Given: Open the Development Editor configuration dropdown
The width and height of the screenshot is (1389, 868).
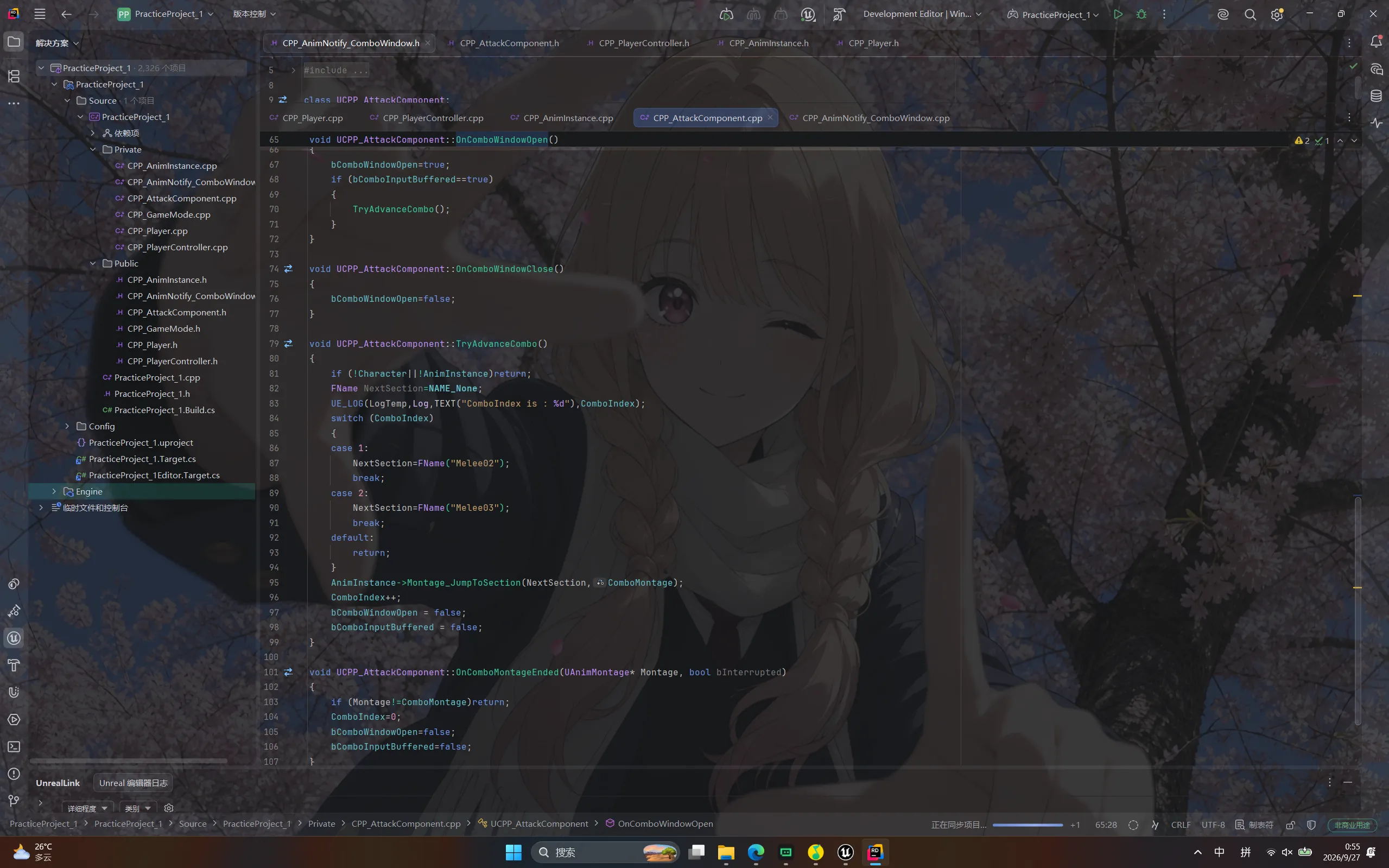Looking at the screenshot, I should 922,14.
